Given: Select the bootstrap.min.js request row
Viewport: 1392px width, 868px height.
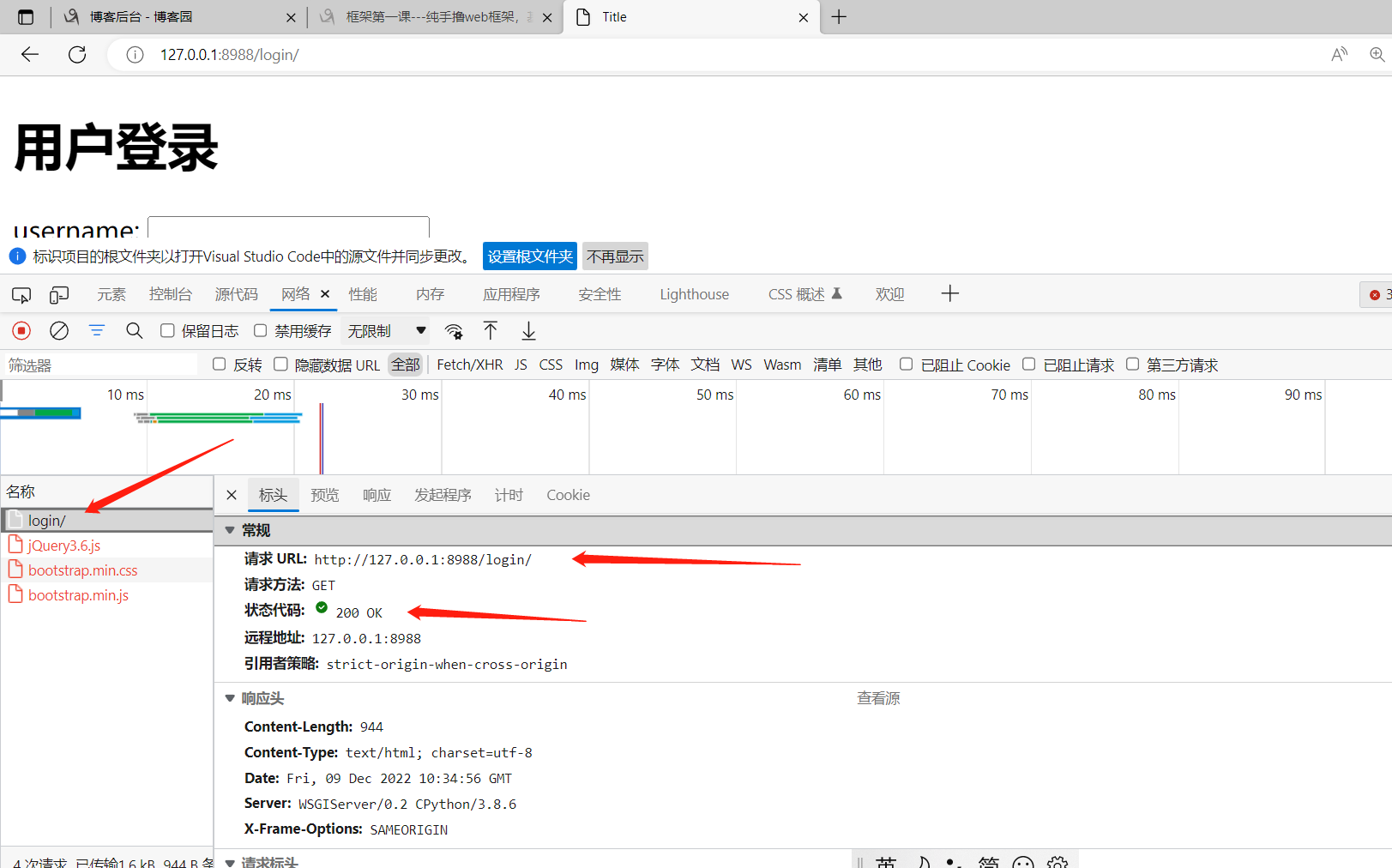Looking at the screenshot, I should [107, 595].
